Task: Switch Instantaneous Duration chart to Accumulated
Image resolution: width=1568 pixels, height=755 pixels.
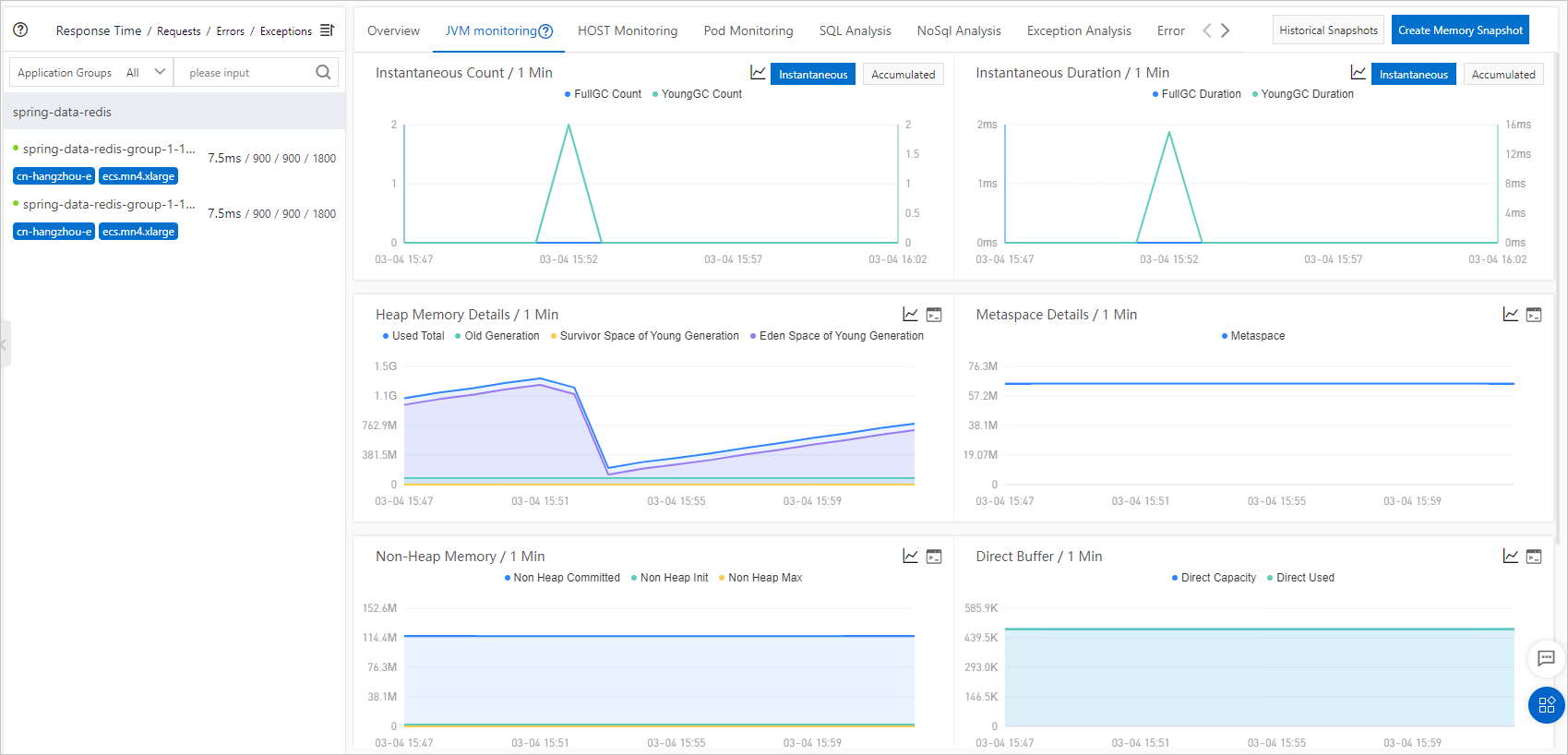Action: click(x=1503, y=75)
